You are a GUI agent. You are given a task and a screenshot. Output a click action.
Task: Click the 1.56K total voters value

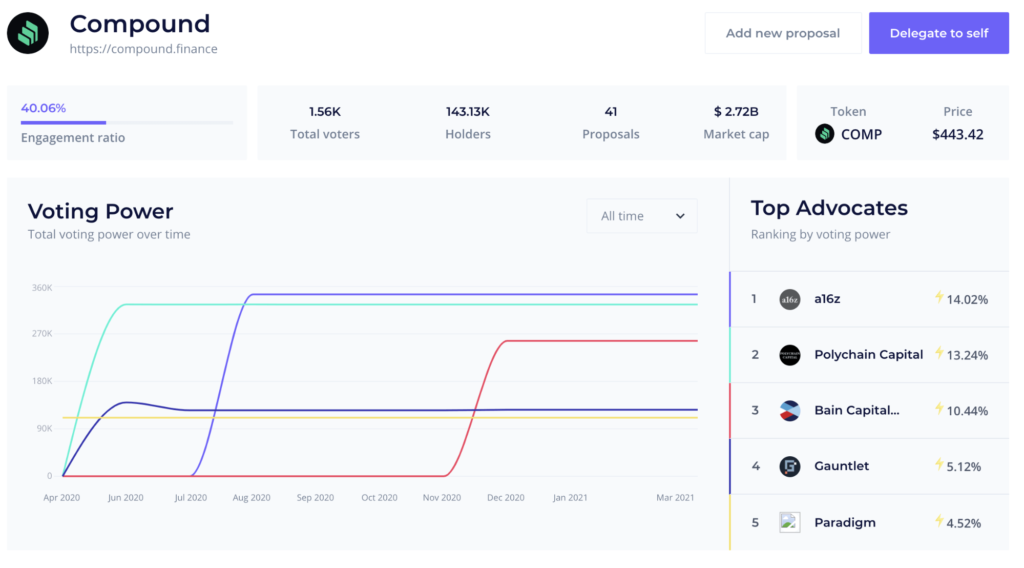pos(325,112)
